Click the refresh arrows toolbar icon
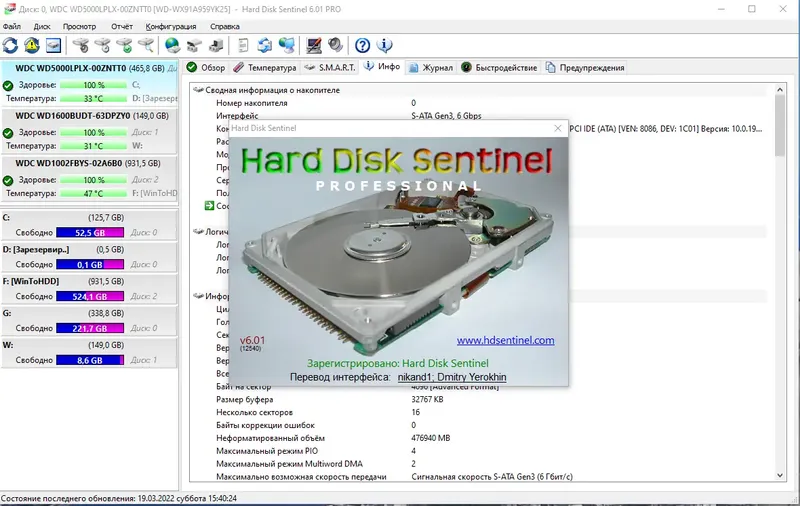This screenshot has width=800, height=506. 10,45
